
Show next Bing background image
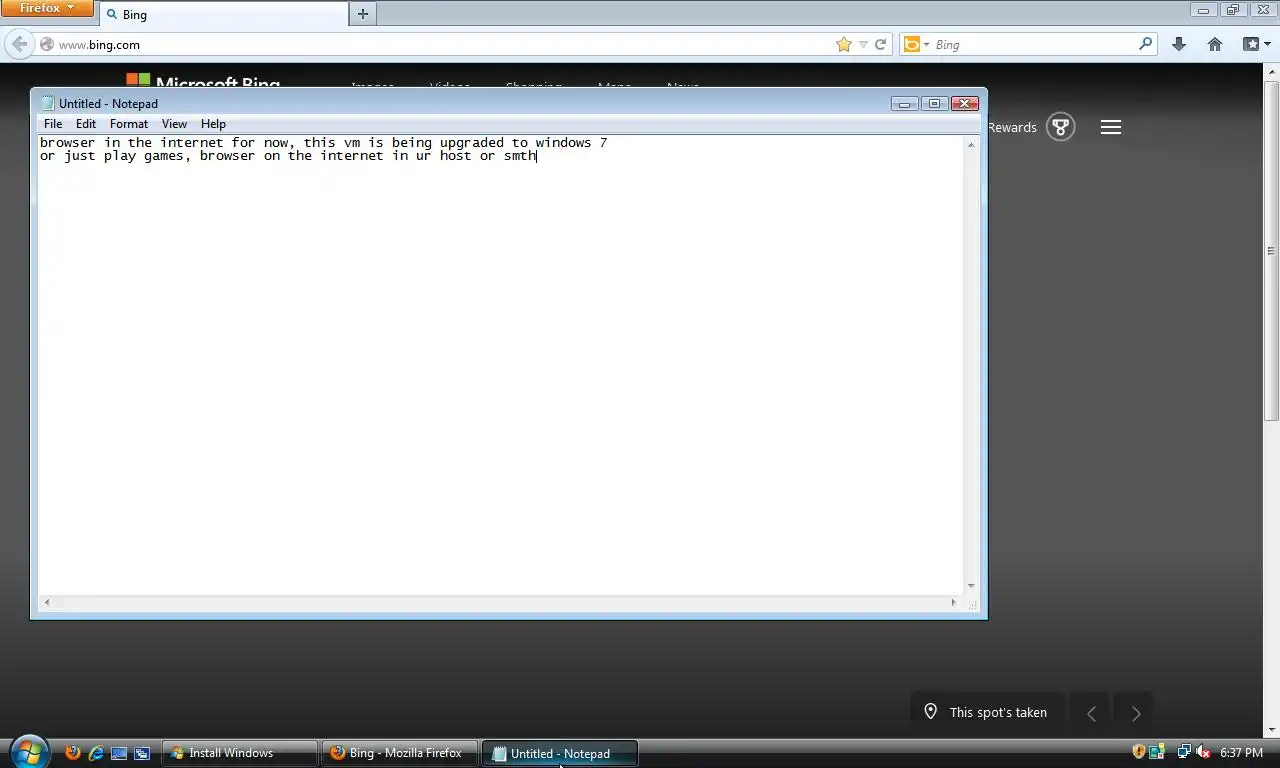click(1135, 713)
